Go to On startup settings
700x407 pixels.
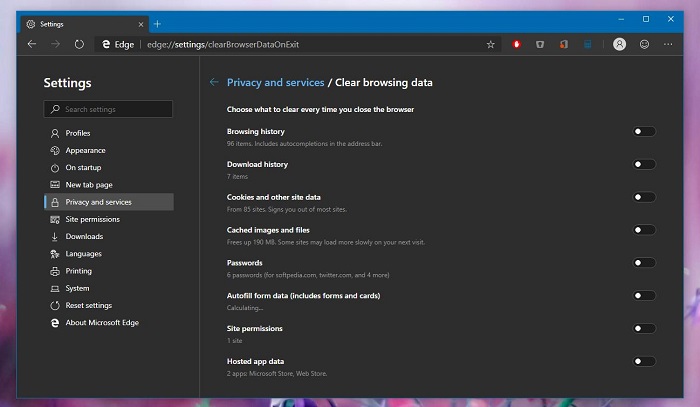coord(83,167)
